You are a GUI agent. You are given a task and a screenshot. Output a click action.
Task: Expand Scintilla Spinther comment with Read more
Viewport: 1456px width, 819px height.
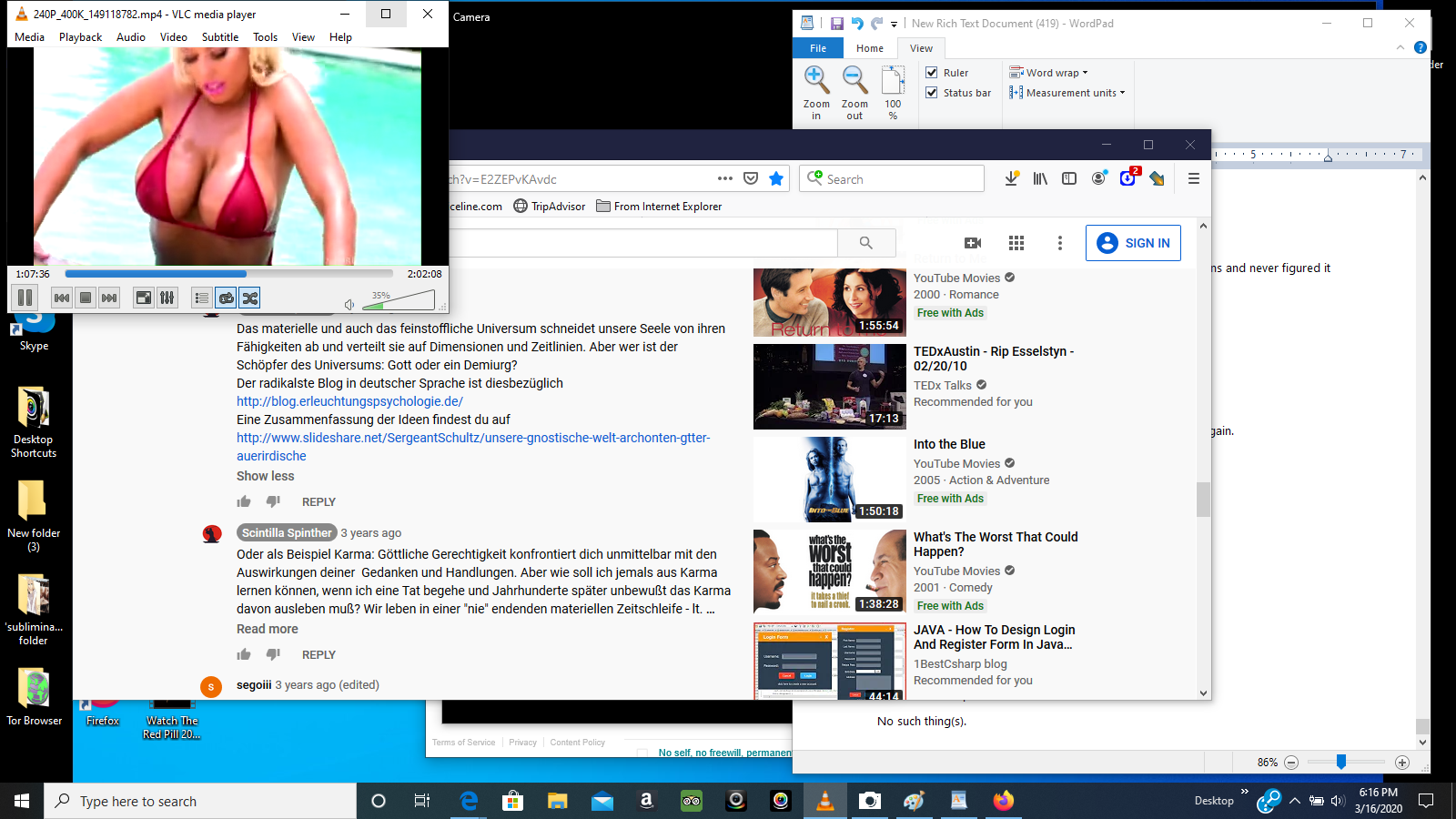pyautogui.click(x=267, y=629)
